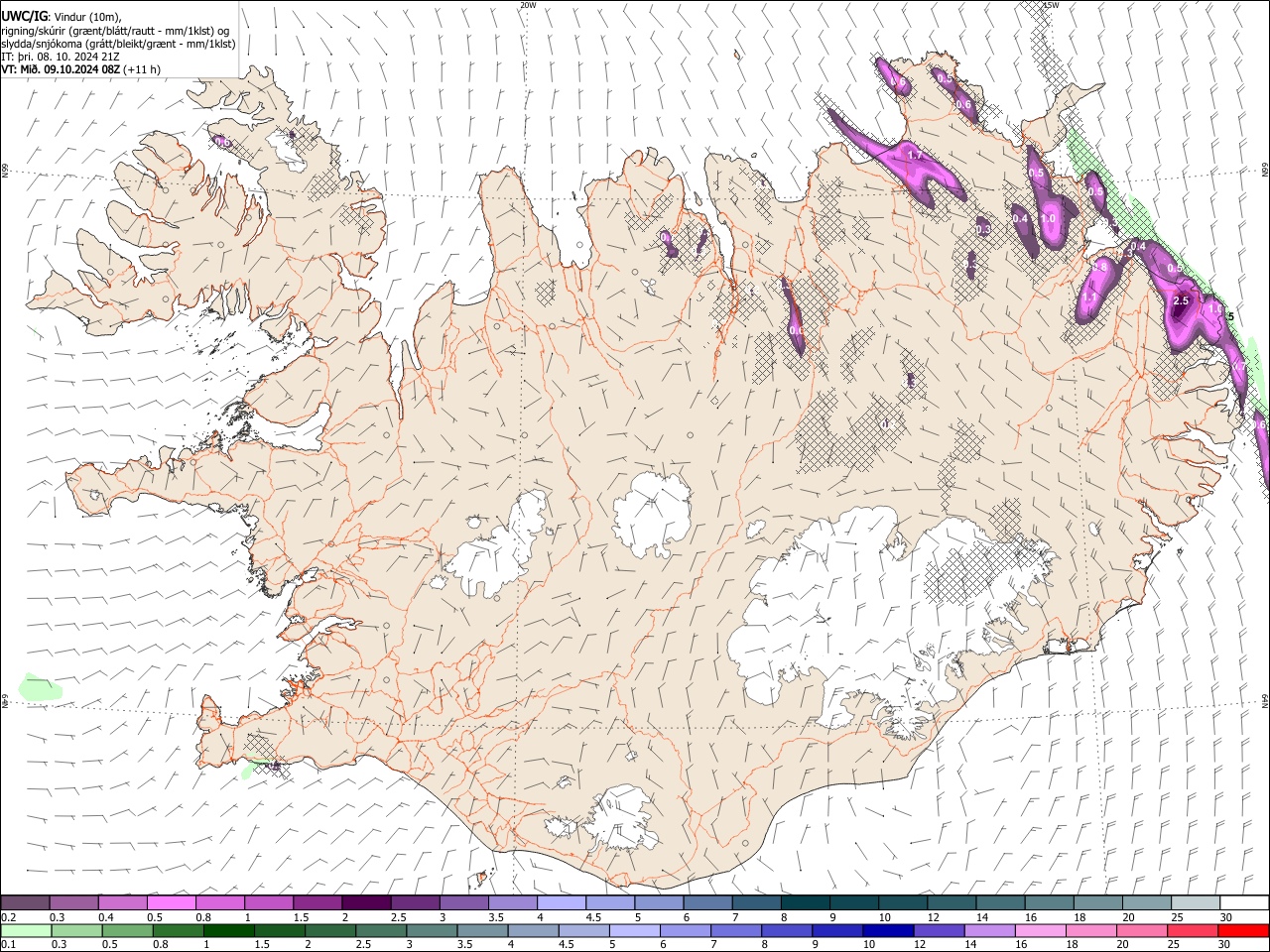Pick the 7 blue swatch in lower legend row
The width and height of the screenshot is (1270, 952).
736,930
